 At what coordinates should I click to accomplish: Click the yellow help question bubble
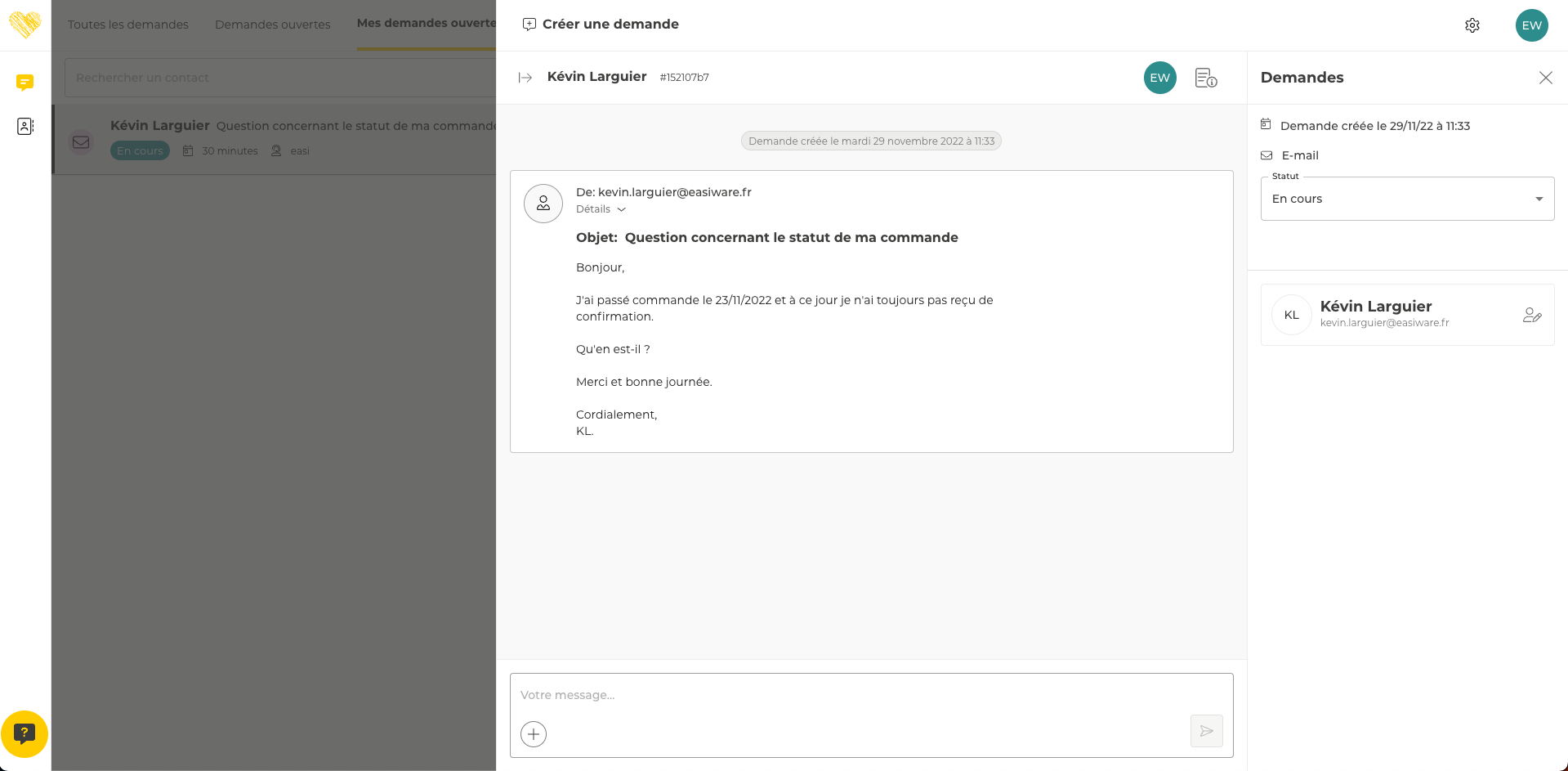[25, 733]
